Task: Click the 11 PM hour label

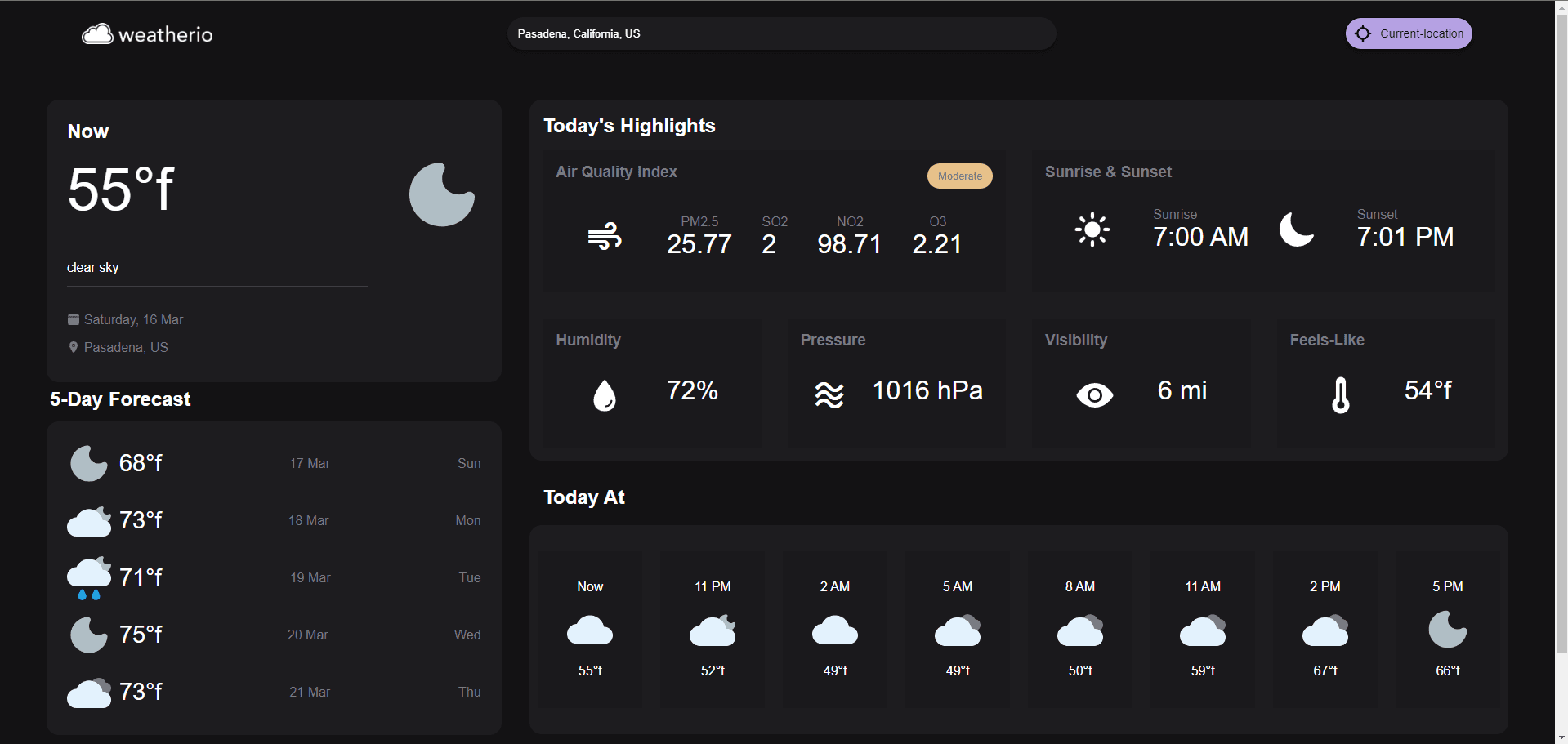Action: (713, 586)
